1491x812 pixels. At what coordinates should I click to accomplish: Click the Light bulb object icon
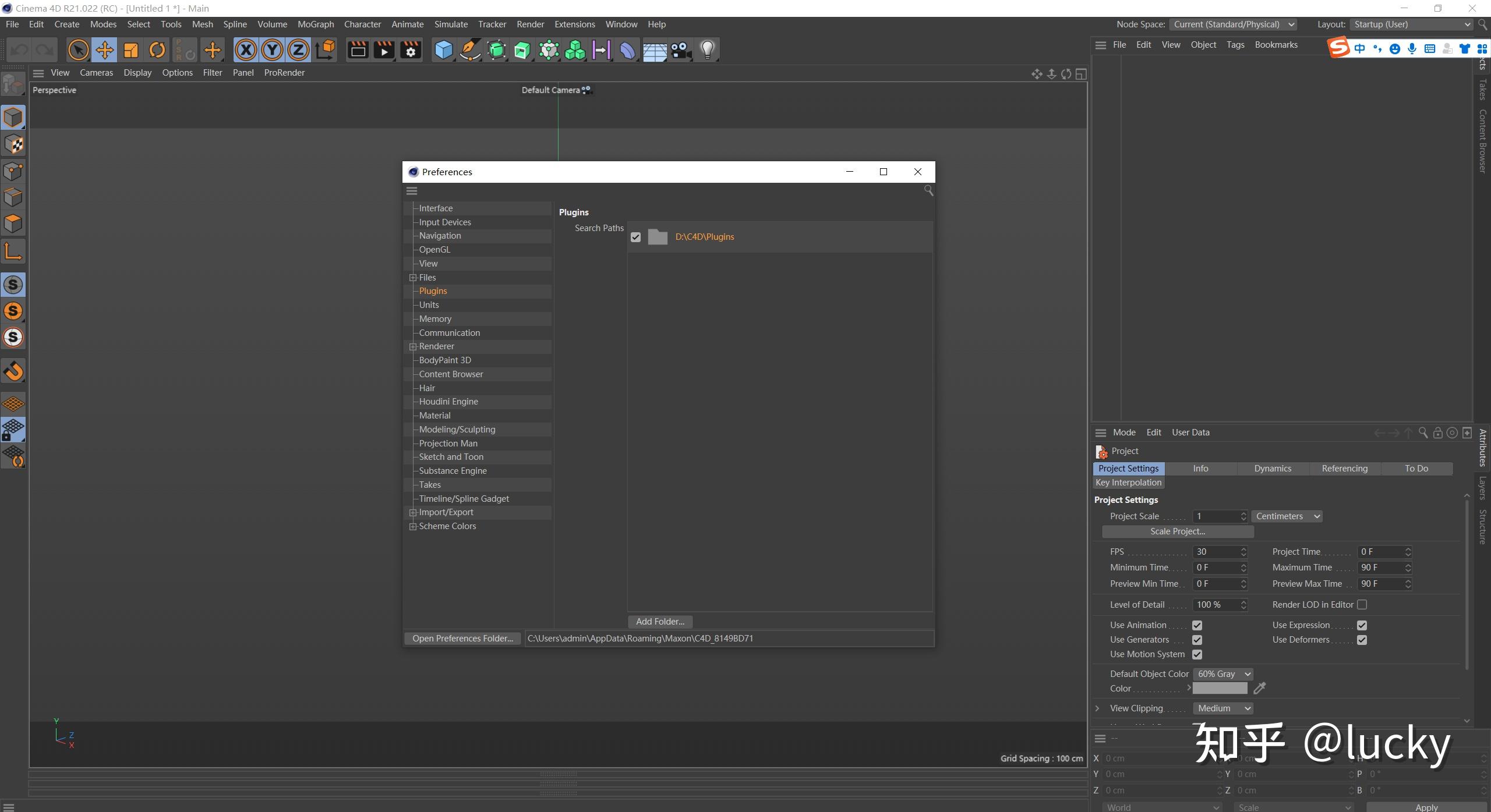point(707,50)
